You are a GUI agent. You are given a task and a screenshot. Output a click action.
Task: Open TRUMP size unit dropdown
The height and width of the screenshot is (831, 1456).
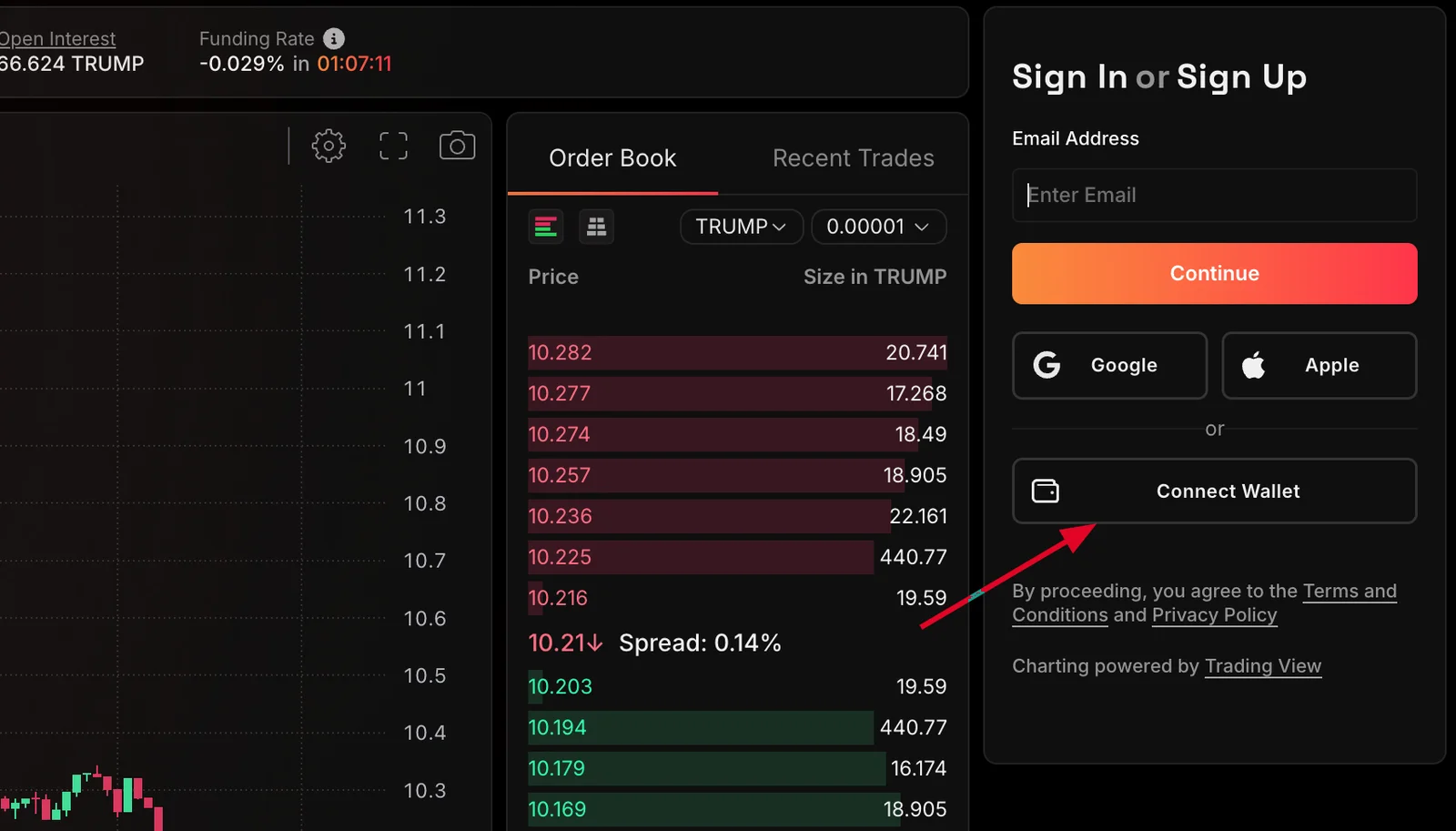click(741, 227)
